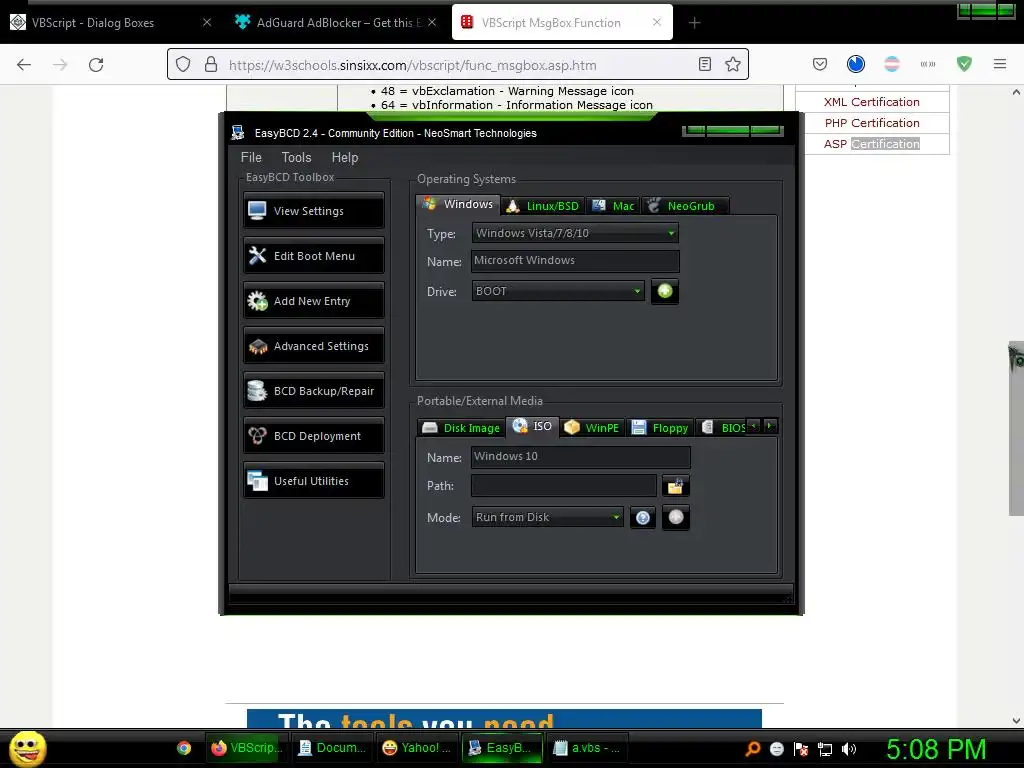
Task: Toggle reader view in the address bar
Action: tap(705, 64)
